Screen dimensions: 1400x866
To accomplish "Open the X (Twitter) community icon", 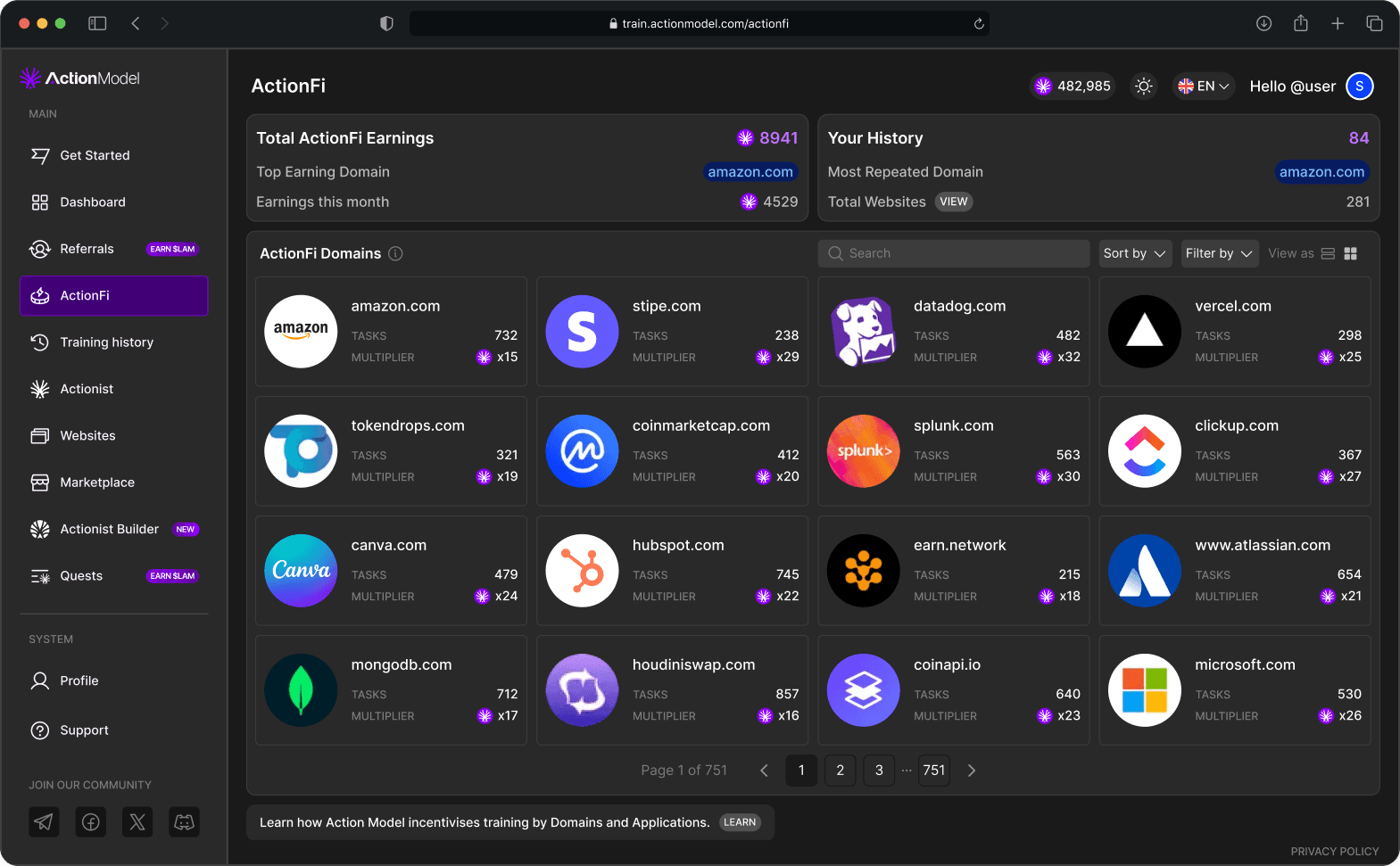I will [137, 821].
